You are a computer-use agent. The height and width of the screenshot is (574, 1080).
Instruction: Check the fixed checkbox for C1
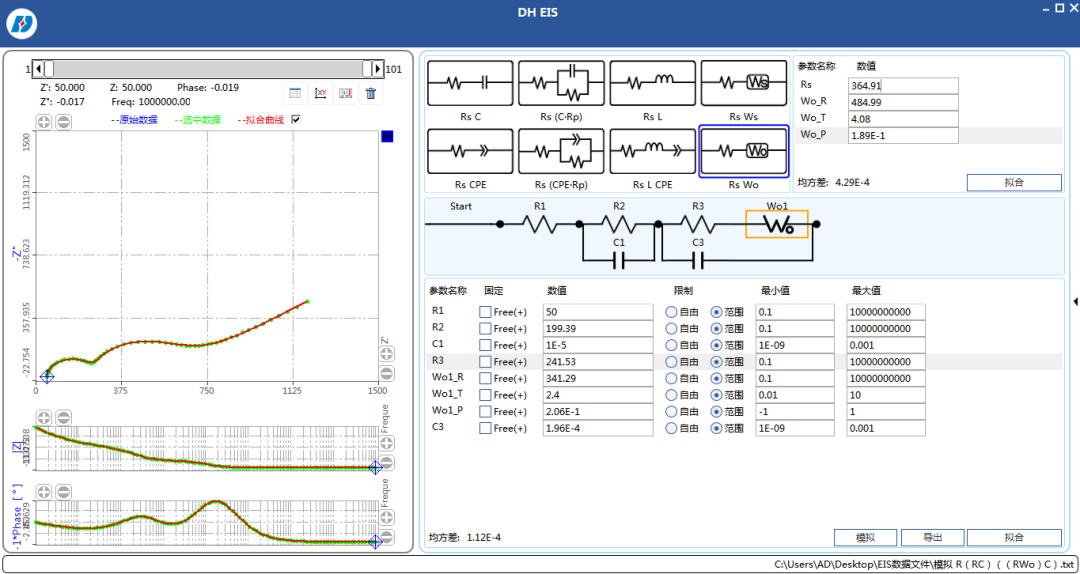485,345
